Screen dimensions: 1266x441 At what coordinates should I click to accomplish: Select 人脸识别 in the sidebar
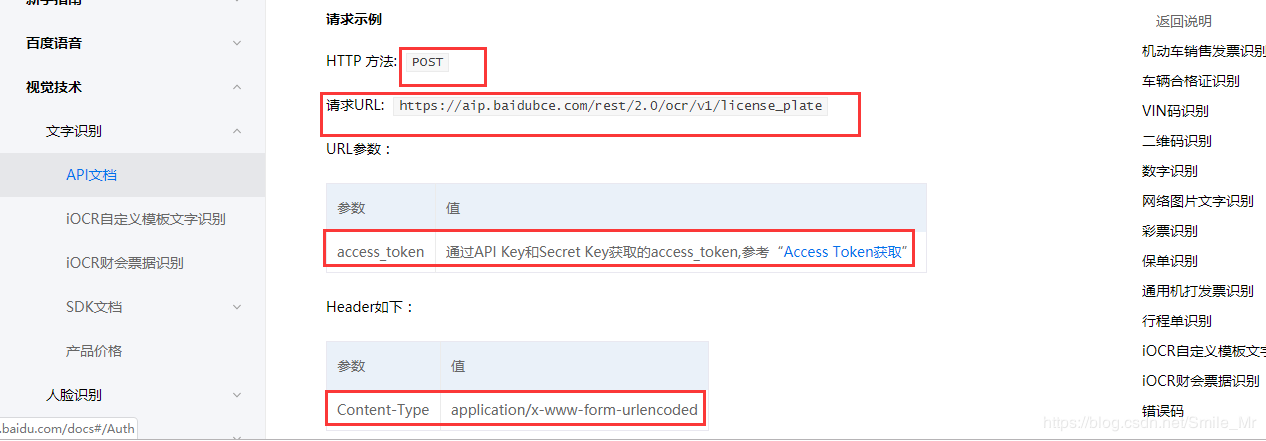coord(74,395)
